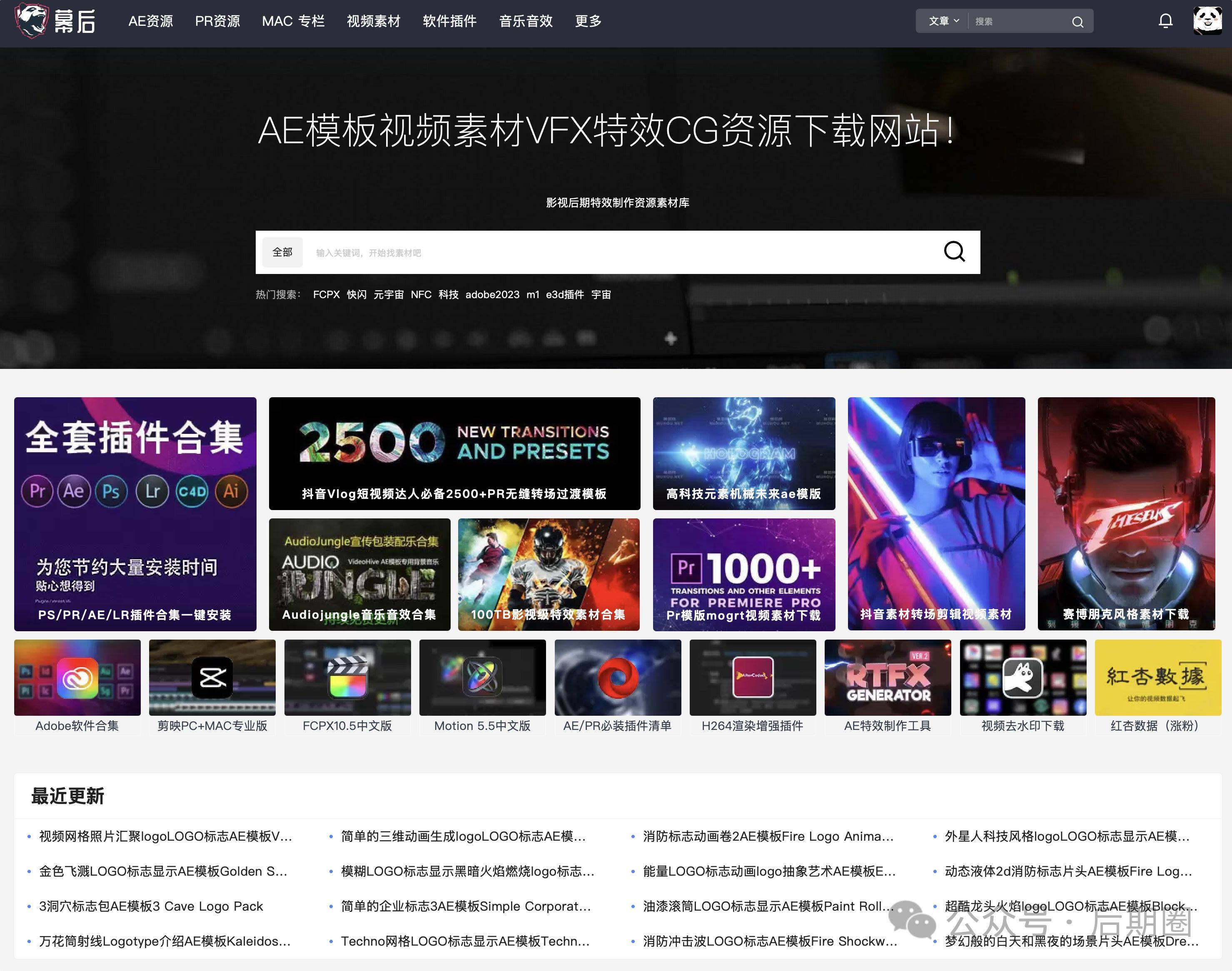This screenshot has width=1232, height=971.
Task: Open article 简单的三维动画生成logoLOGO标志AE模…
Action: pyautogui.click(x=463, y=836)
